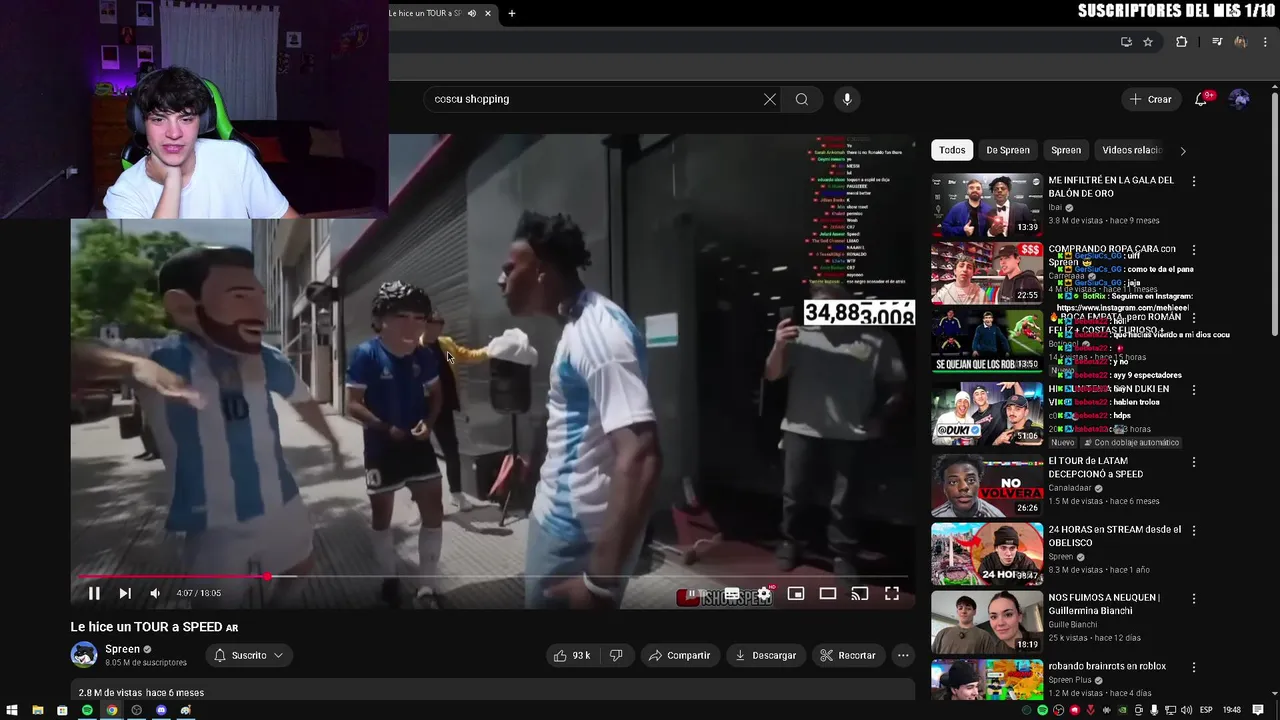Open the Windows notification center
Screen dimensions: 1280x720
click(x=1258, y=710)
